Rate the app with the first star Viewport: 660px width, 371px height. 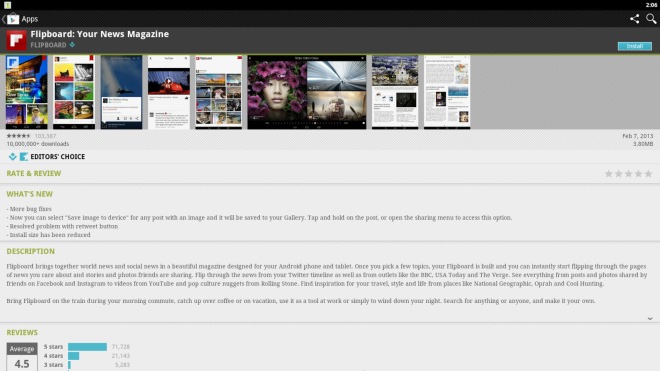(609, 173)
